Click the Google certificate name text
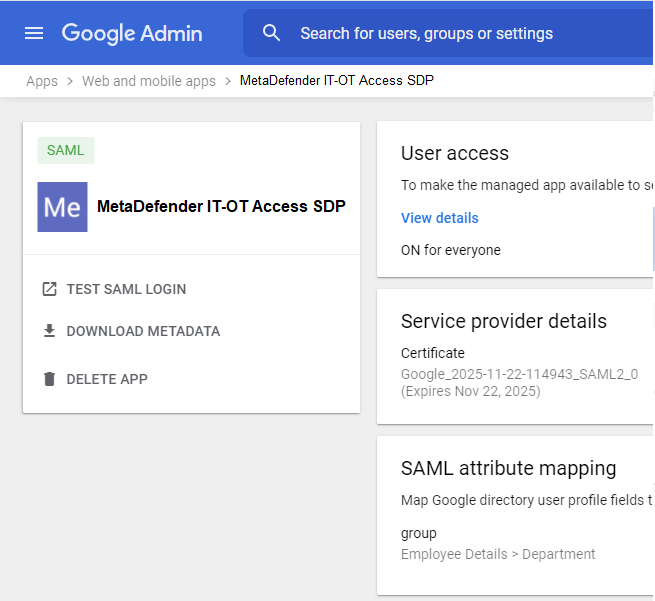 519,373
